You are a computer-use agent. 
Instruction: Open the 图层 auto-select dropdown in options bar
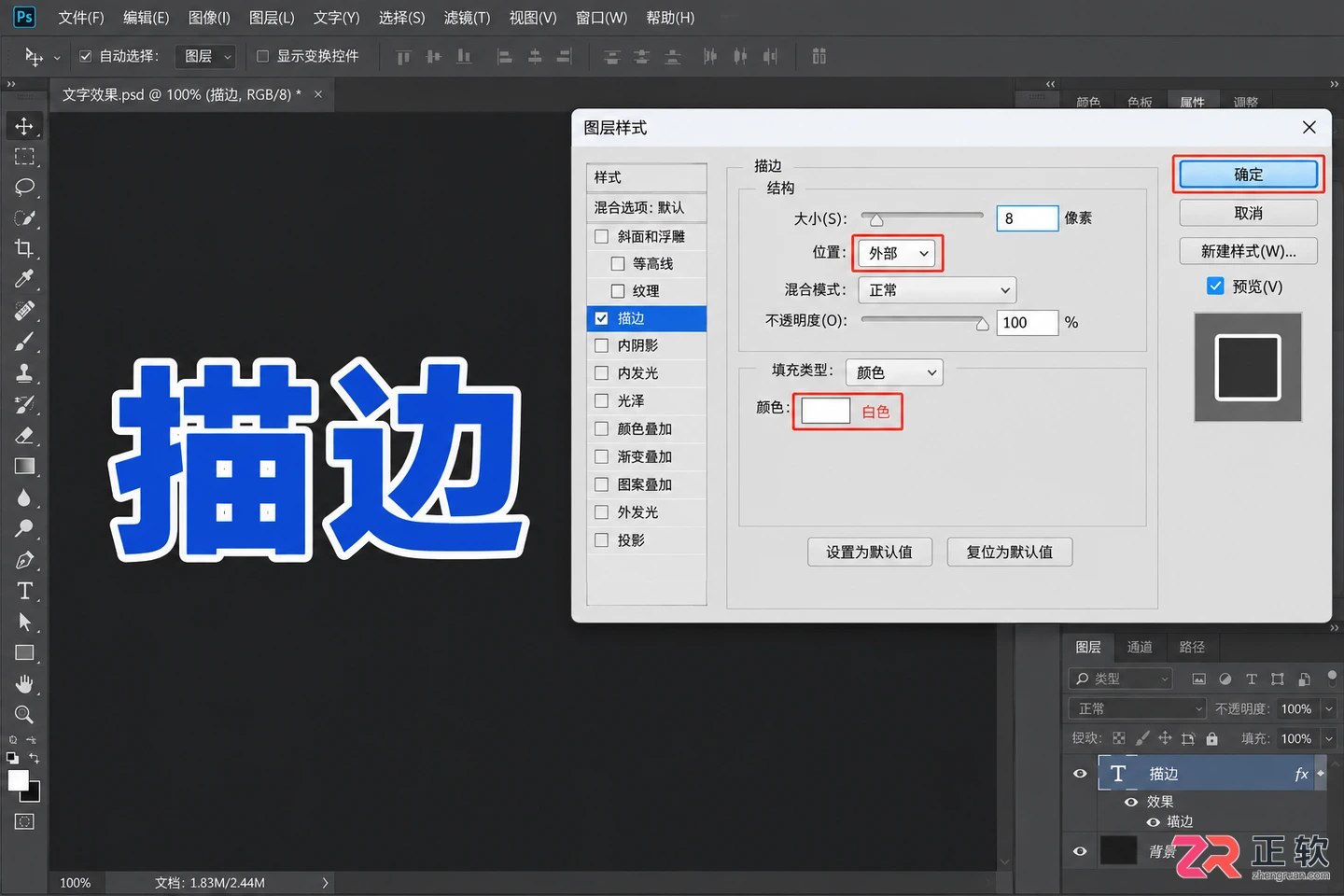pos(206,56)
